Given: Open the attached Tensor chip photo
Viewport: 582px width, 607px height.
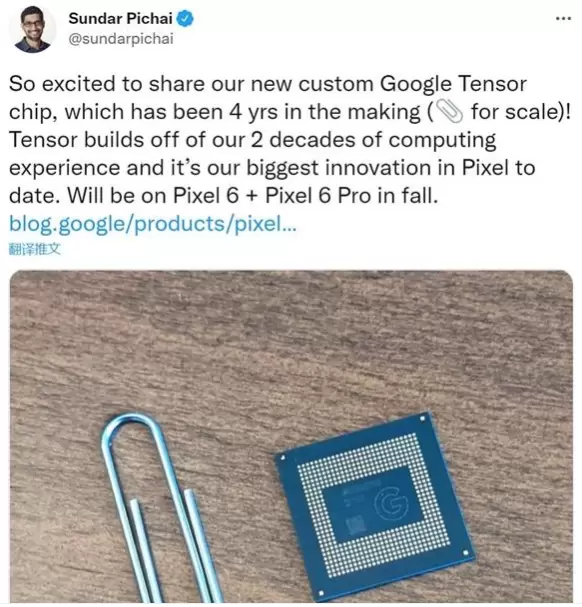Looking at the screenshot, I should click(x=291, y=436).
